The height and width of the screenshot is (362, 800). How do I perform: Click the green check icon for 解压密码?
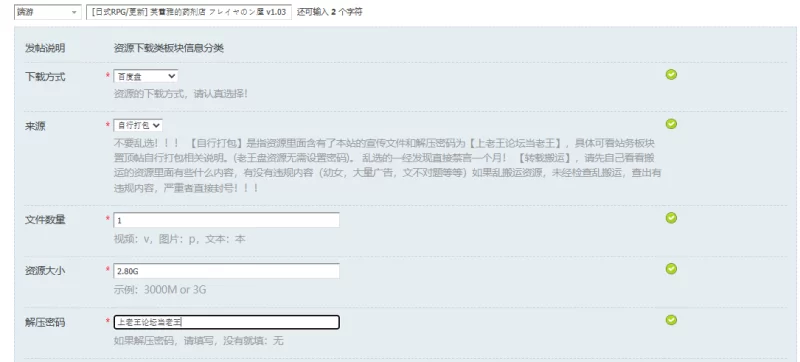(671, 320)
